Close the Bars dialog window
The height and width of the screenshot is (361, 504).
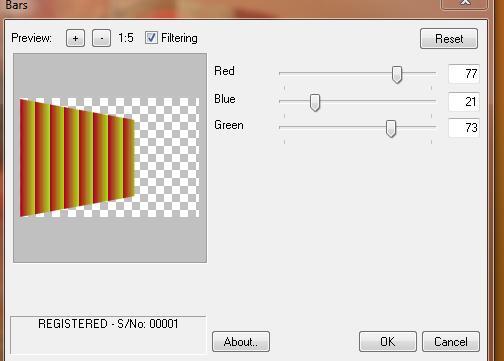click(x=465, y=3)
